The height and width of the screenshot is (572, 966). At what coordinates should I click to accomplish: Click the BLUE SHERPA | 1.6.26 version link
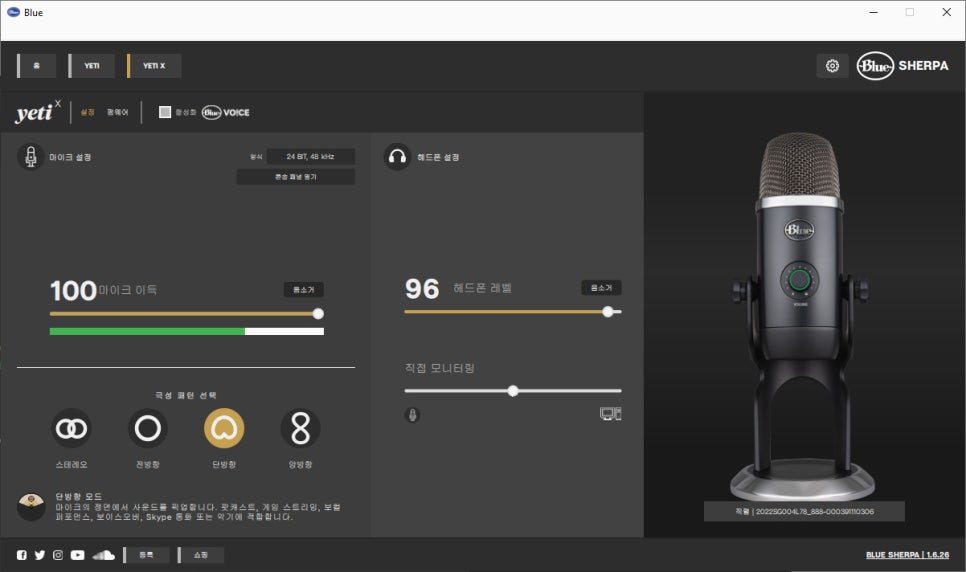pos(907,555)
